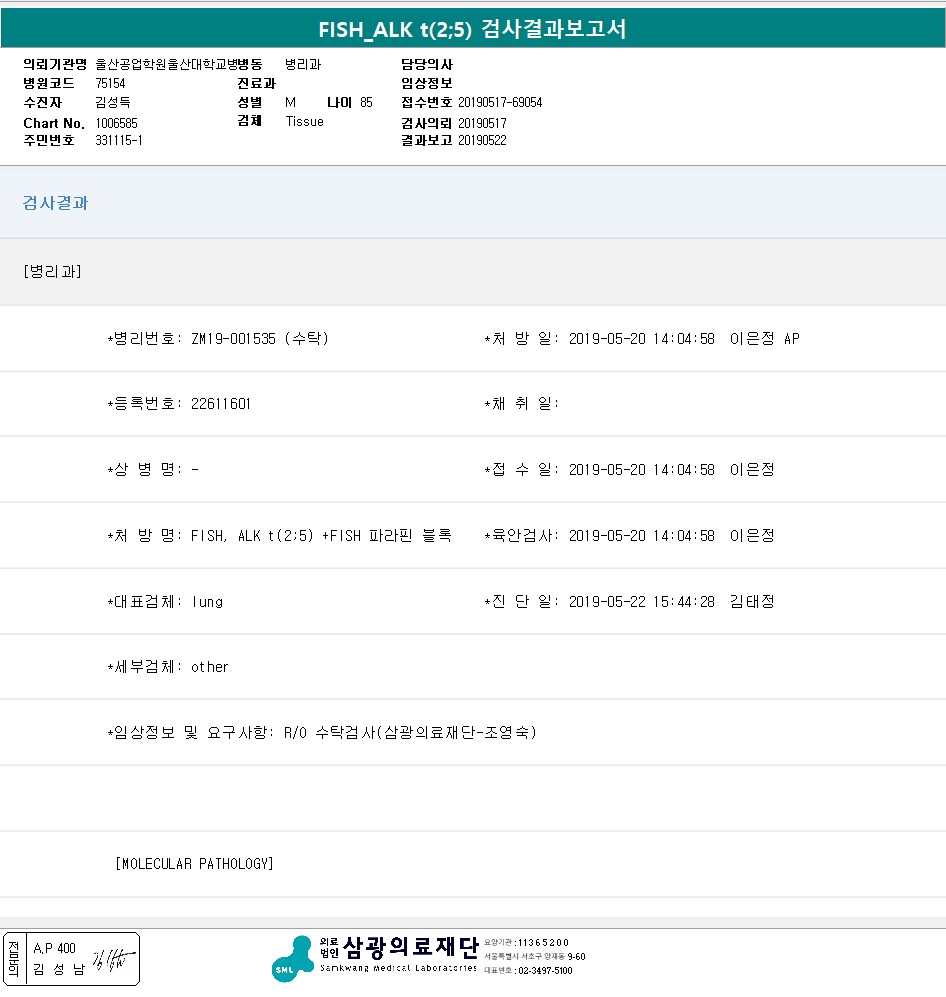The image size is (946, 997).
Task: Open the 검사결과 section heading
Action: [x=55, y=203]
